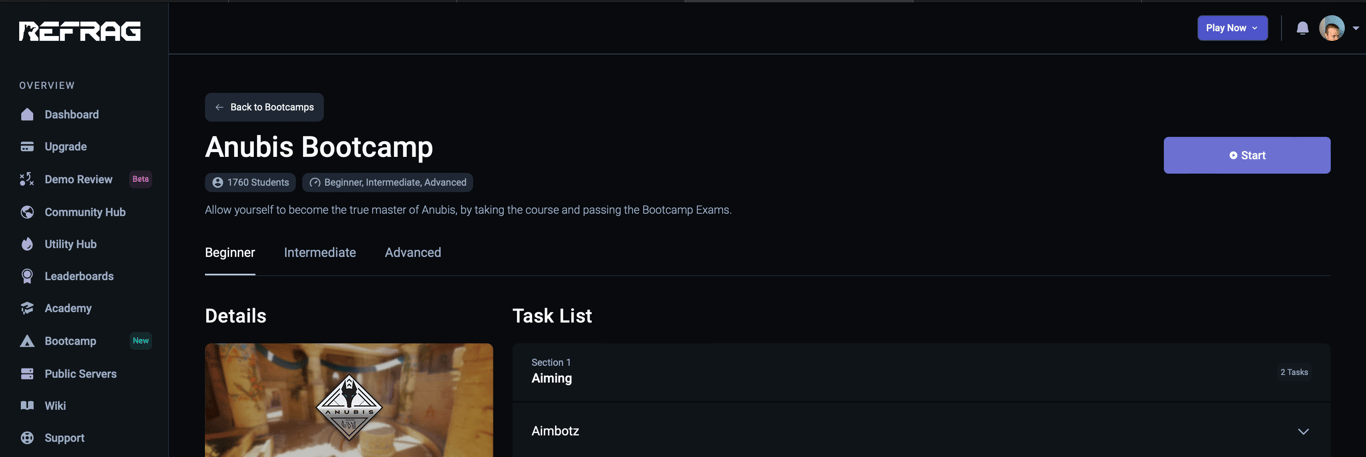Open Support in the sidebar

(64, 438)
